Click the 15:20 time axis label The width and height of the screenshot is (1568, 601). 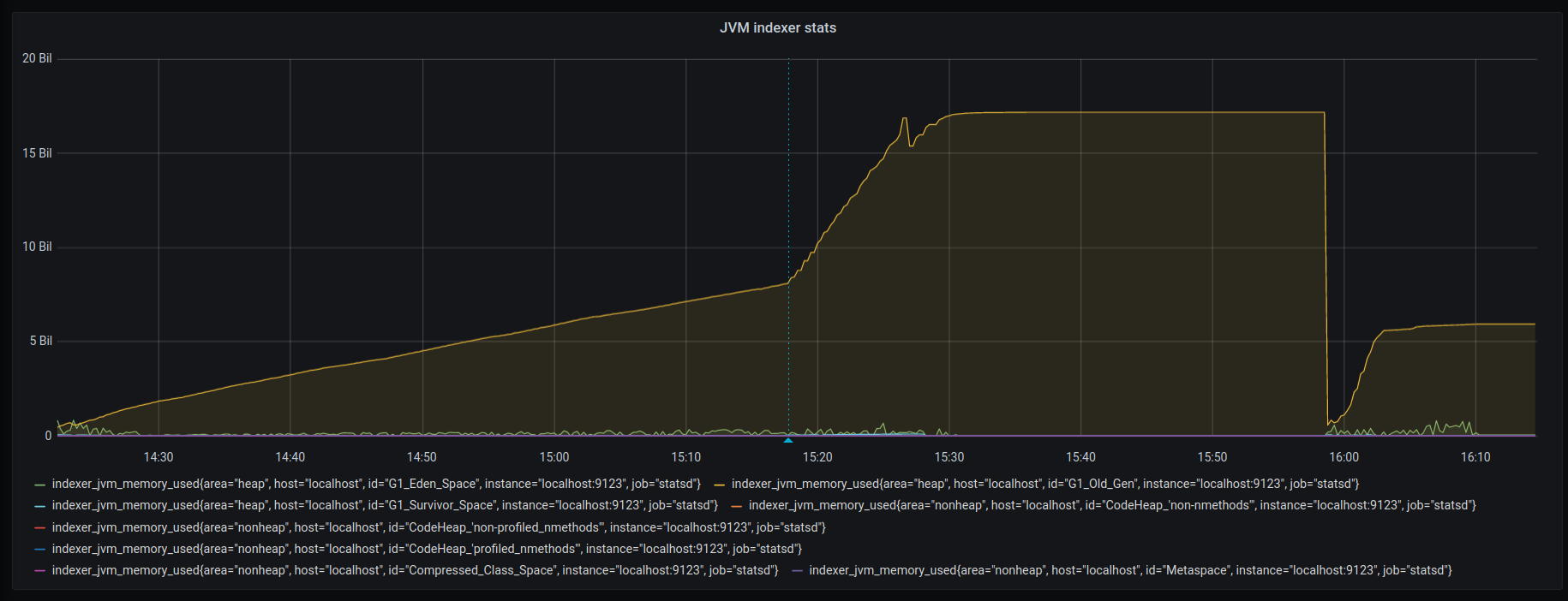click(817, 457)
